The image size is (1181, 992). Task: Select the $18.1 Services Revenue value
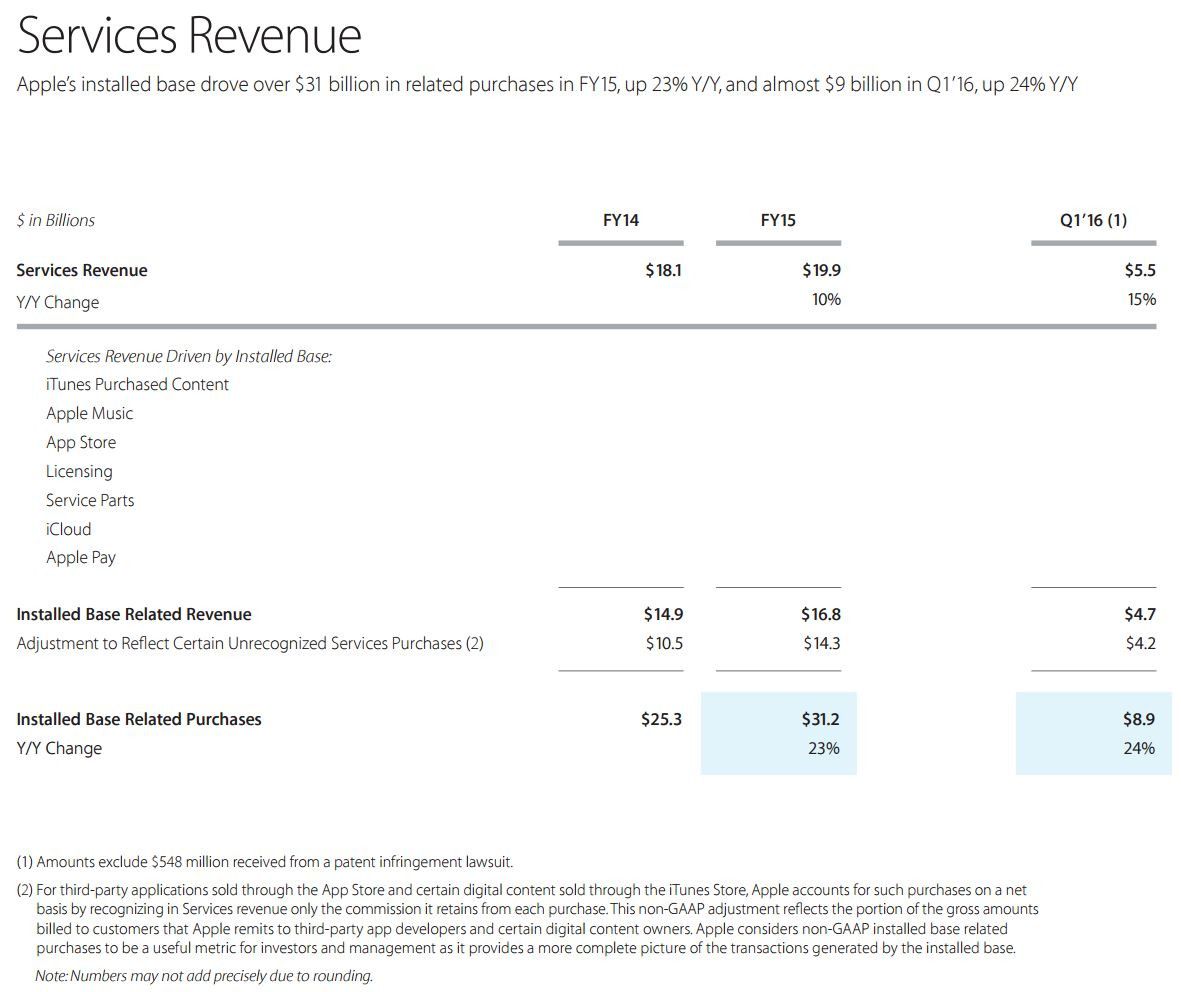coord(664,270)
